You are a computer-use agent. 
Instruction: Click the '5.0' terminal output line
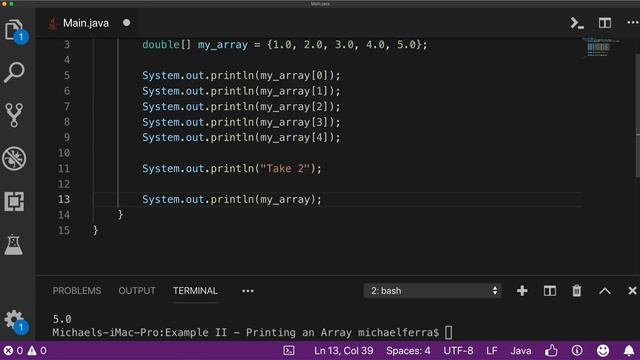coord(62,319)
